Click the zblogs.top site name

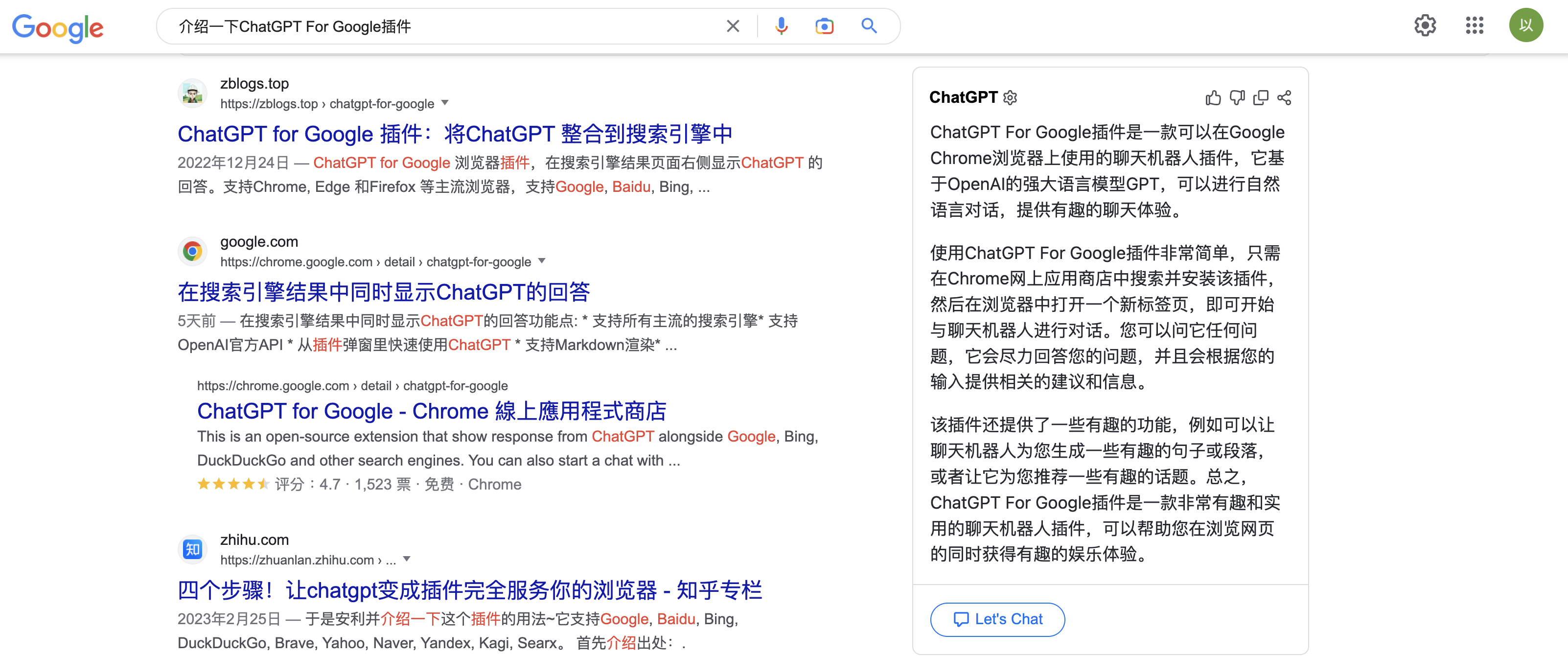pos(254,83)
